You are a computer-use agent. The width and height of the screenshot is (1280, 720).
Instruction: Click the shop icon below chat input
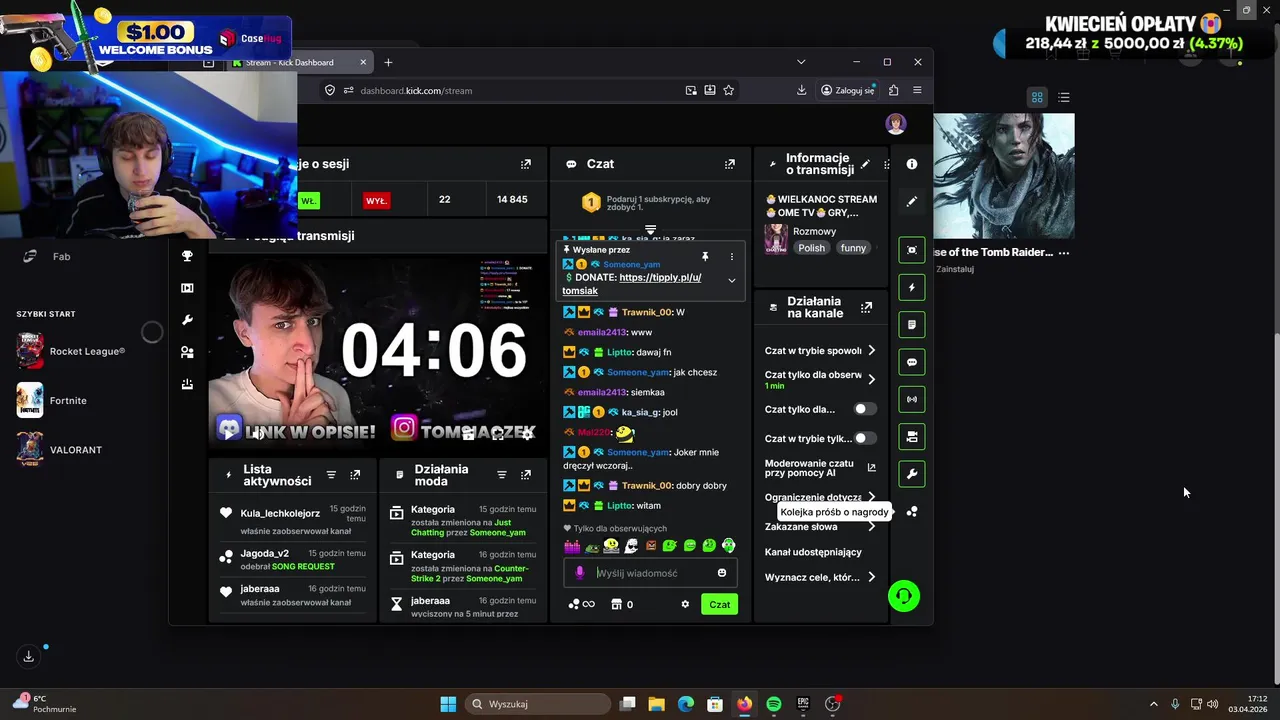tap(617, 604)
